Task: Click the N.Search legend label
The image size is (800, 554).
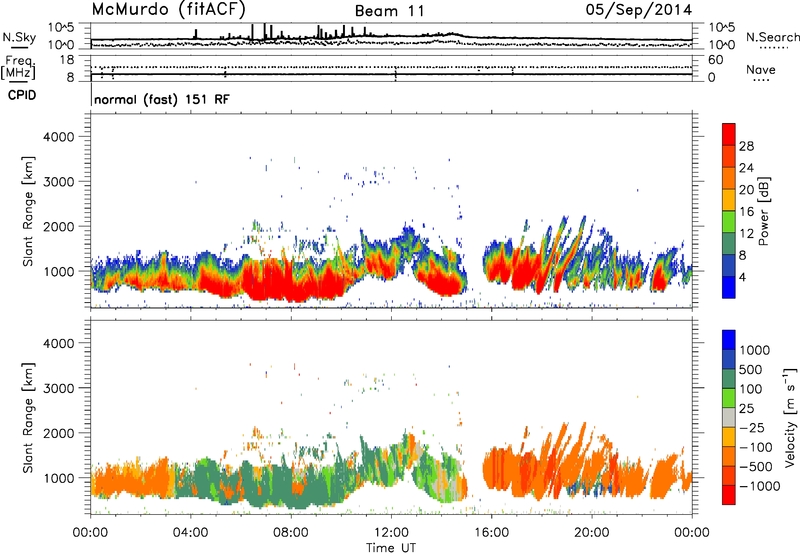Action: 773,37
